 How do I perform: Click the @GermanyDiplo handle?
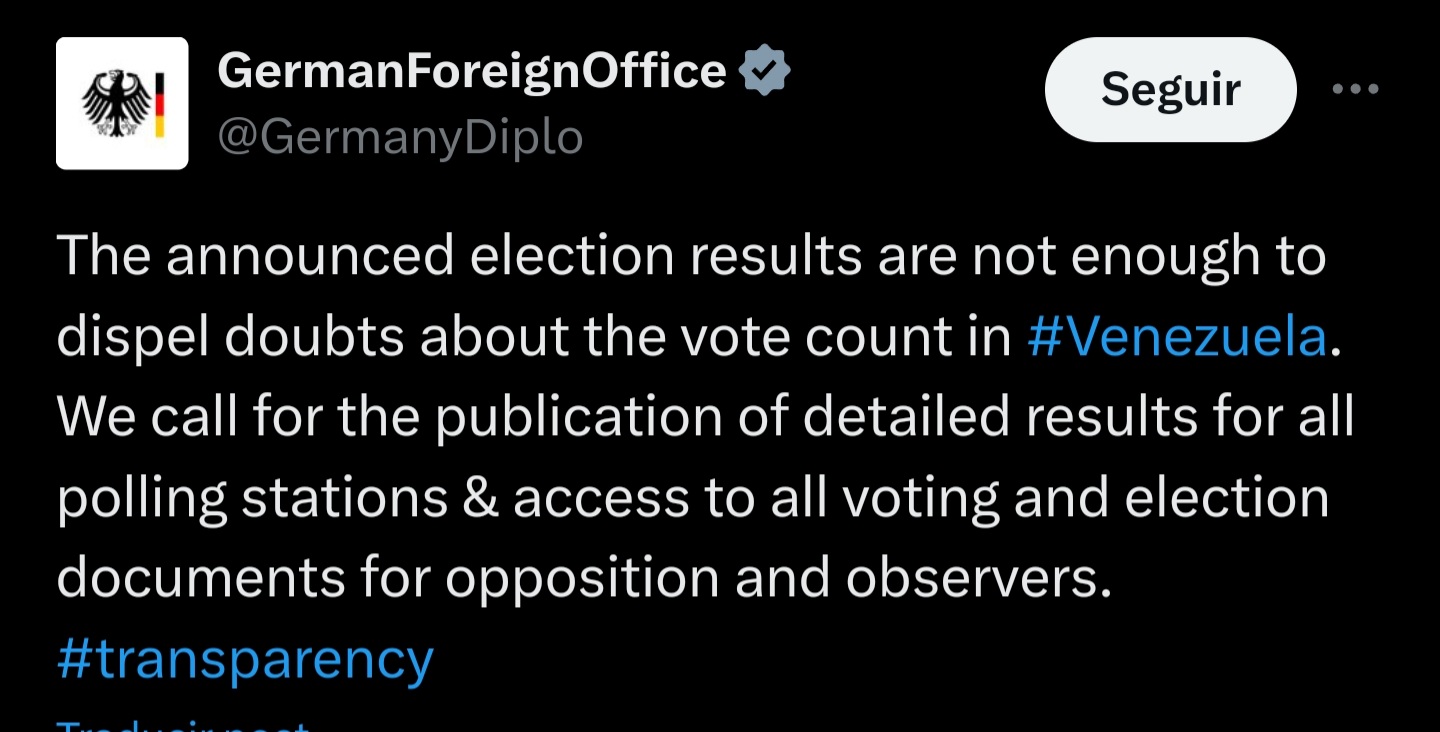point(400,137)
